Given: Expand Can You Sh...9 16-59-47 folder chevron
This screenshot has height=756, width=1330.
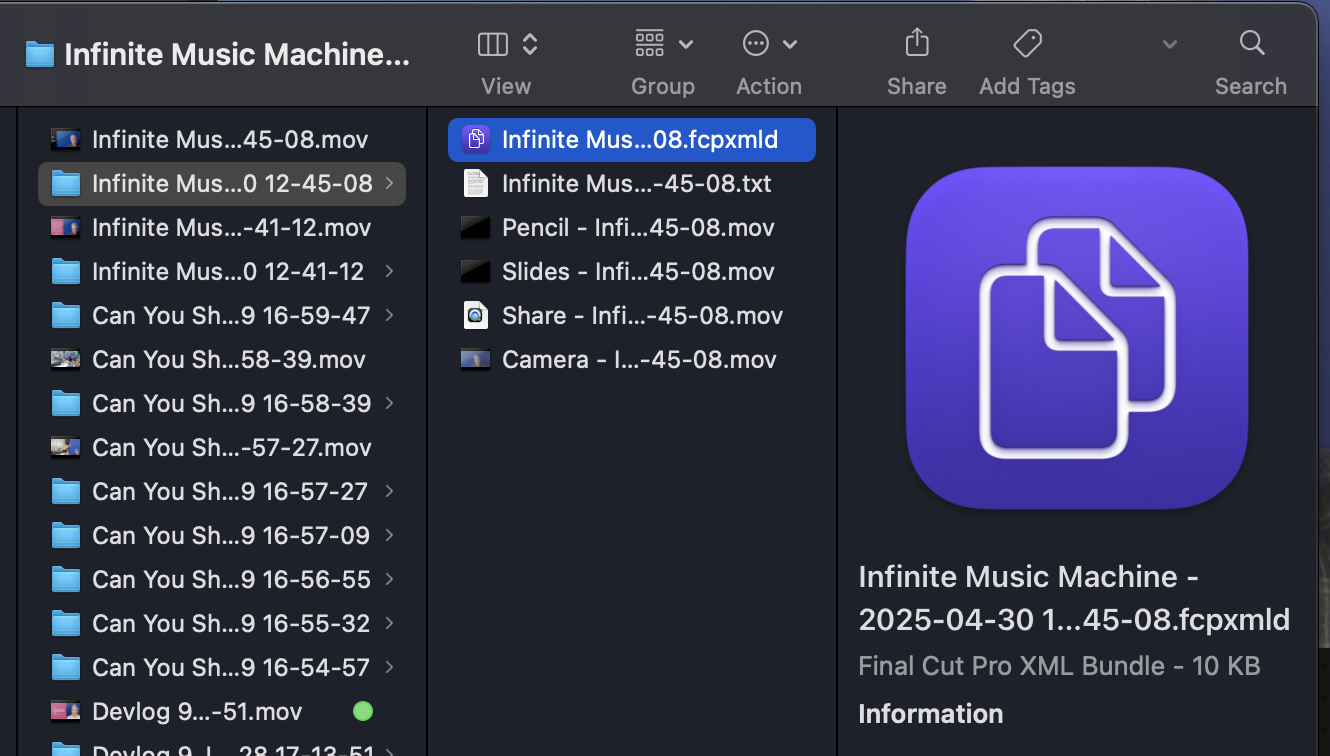Looking at the screenshot, I should click(x=389, y=316).
